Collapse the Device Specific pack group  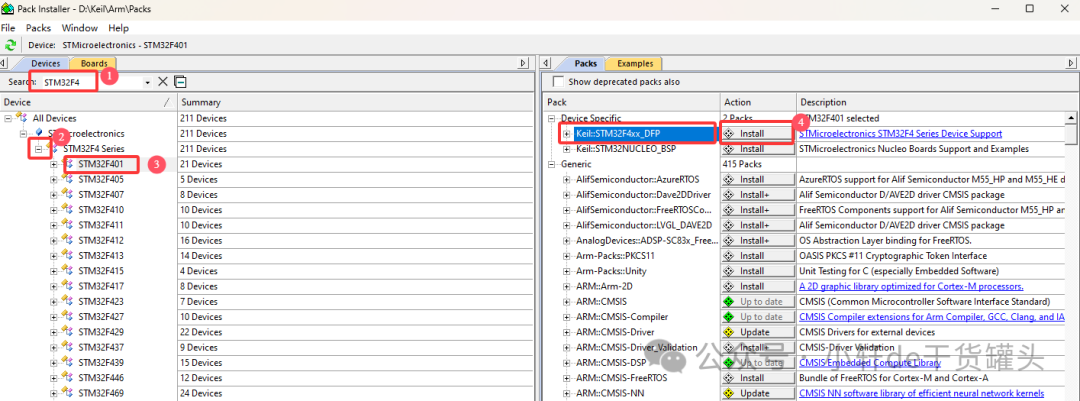point(552,119)
